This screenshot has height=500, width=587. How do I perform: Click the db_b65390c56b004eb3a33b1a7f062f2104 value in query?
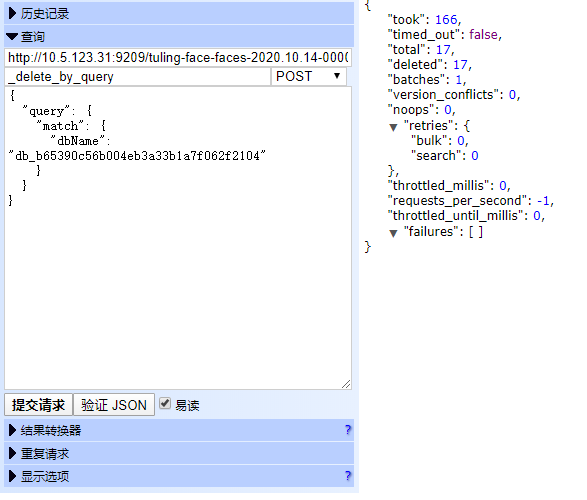click(x=137, y=155)
